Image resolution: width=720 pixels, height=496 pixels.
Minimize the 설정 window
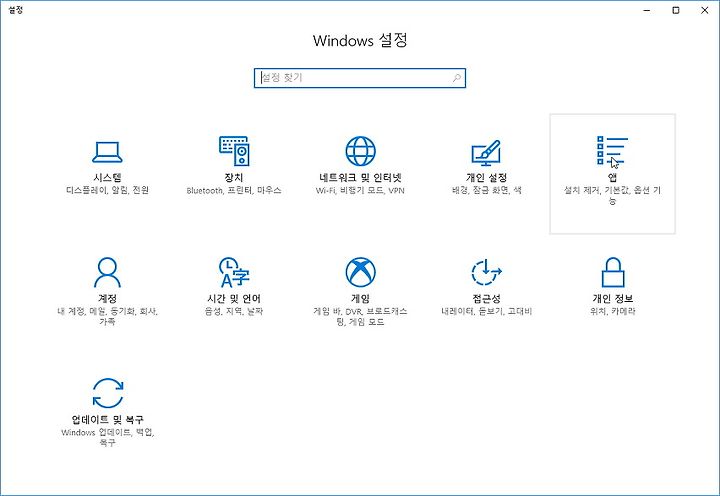(x=647, y=10)
